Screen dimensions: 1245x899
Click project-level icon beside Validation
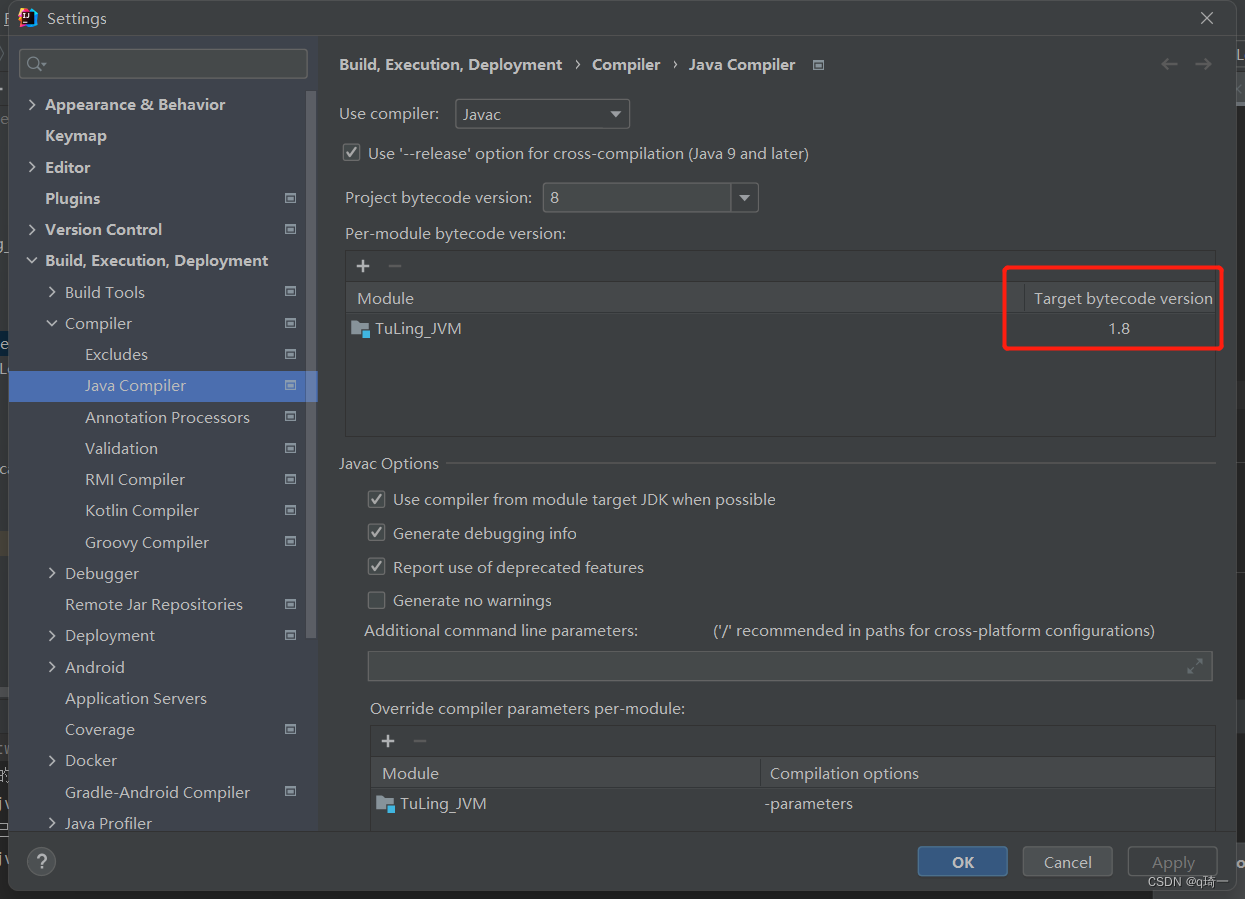pyautogui.click(x=291, y=448)
